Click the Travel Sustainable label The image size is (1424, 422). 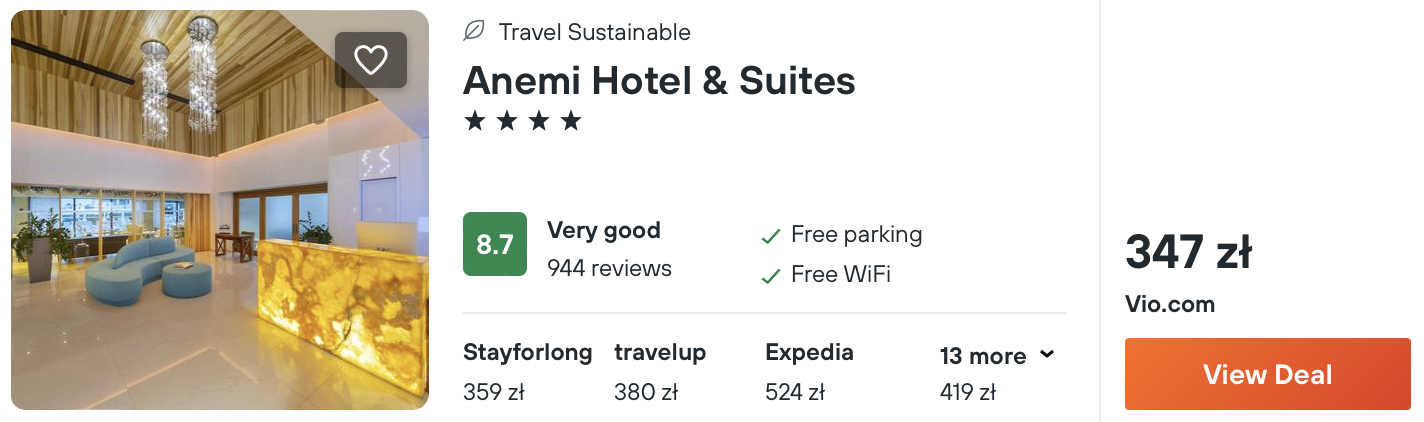click(x=594, y=32)
